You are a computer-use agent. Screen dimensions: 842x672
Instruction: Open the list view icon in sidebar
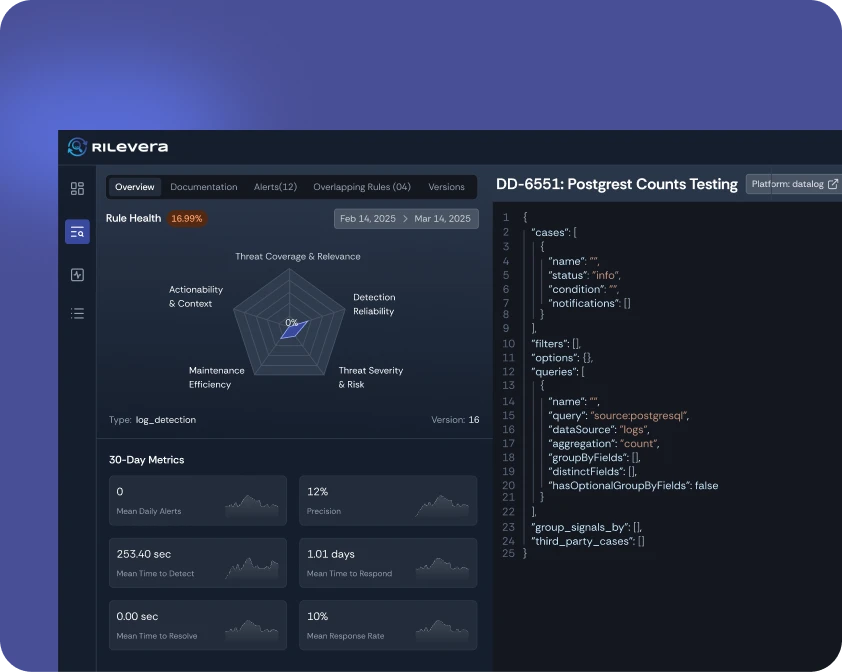pos(77,313)
